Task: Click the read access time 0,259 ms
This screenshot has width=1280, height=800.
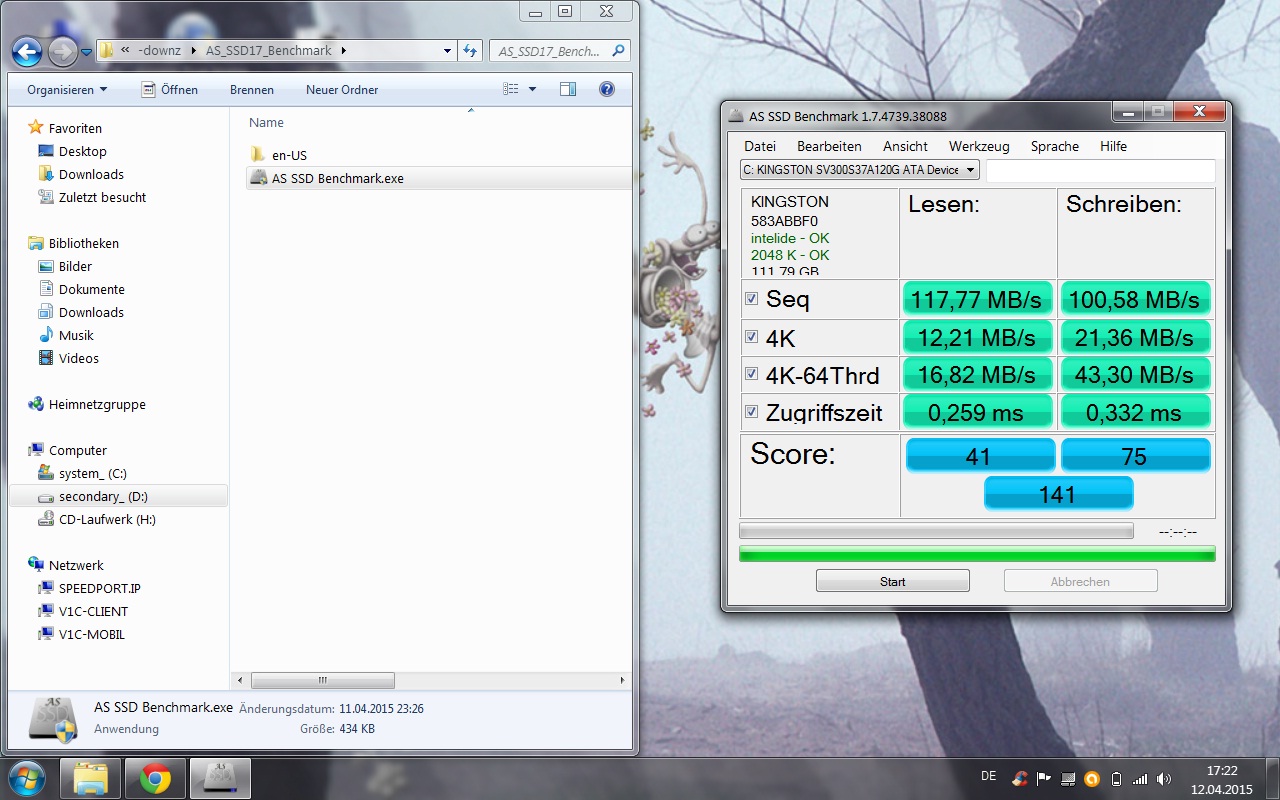Action: [978, 411]
